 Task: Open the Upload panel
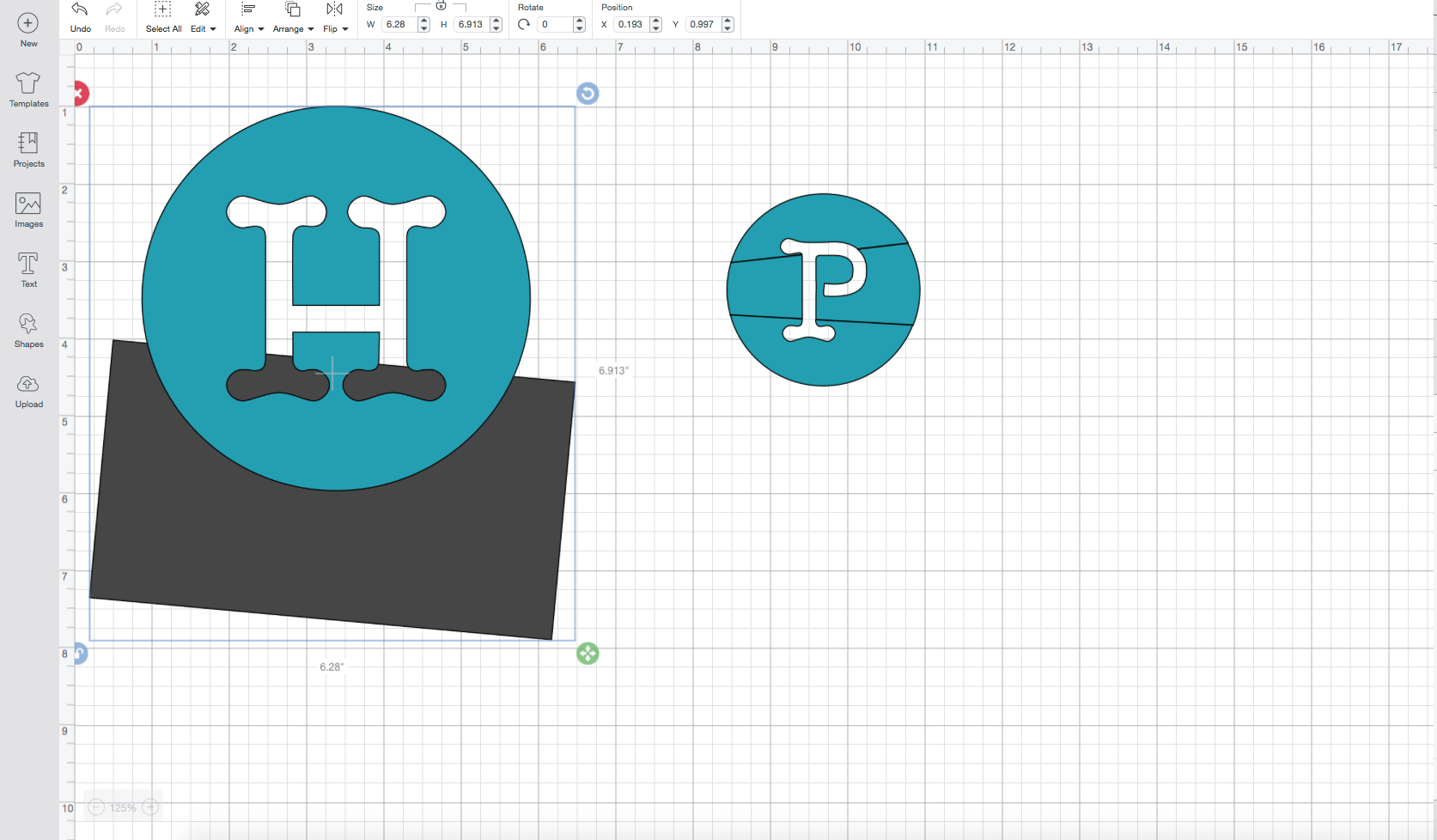pos(28,391)
